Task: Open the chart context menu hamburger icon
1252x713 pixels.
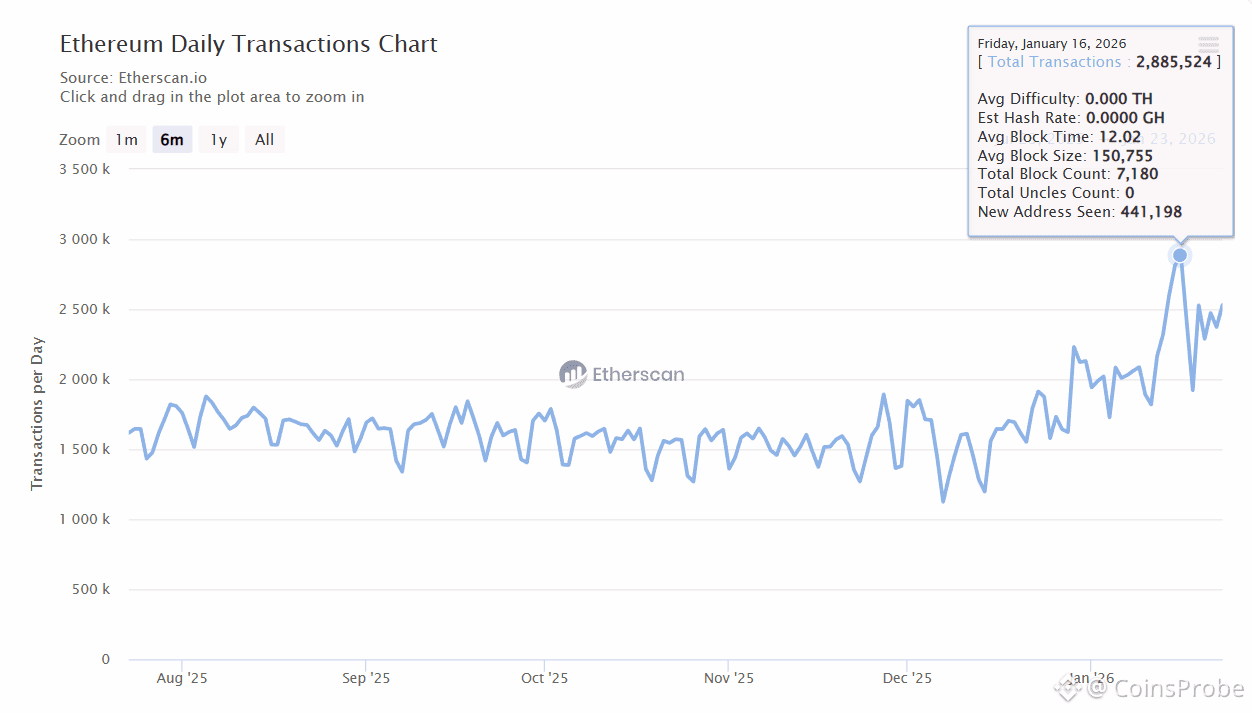Action: point(1208,44)
